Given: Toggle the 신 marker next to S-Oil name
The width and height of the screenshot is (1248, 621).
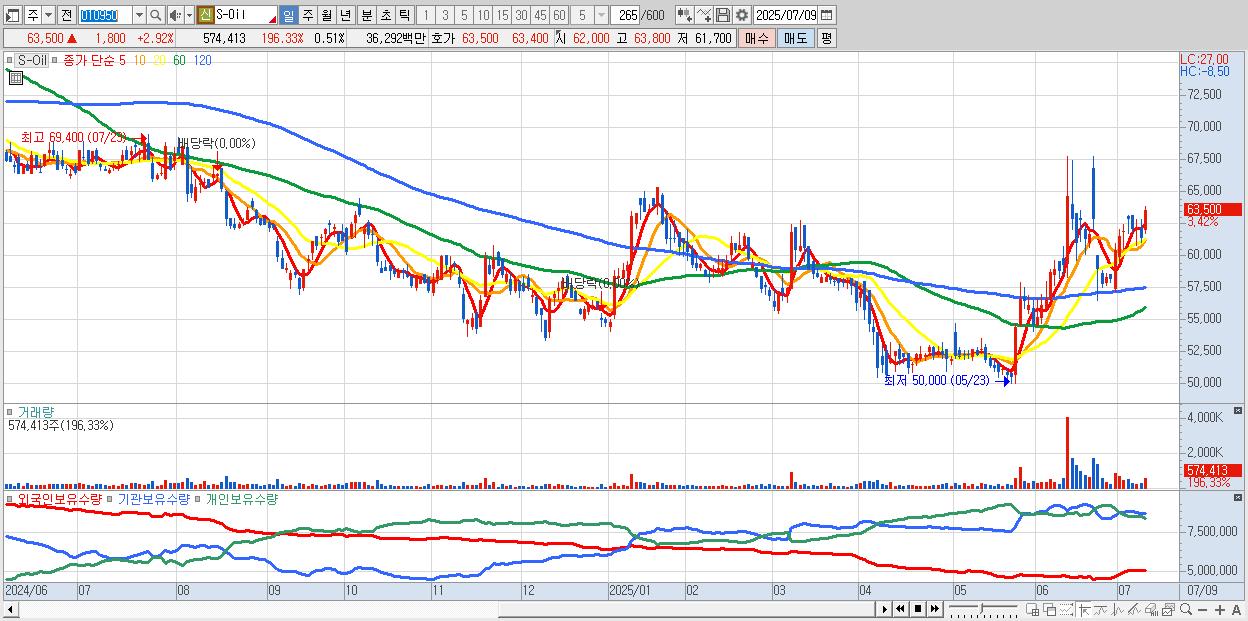Looking at the screenshot, I should pyautogui.click(x=205, y=15).
